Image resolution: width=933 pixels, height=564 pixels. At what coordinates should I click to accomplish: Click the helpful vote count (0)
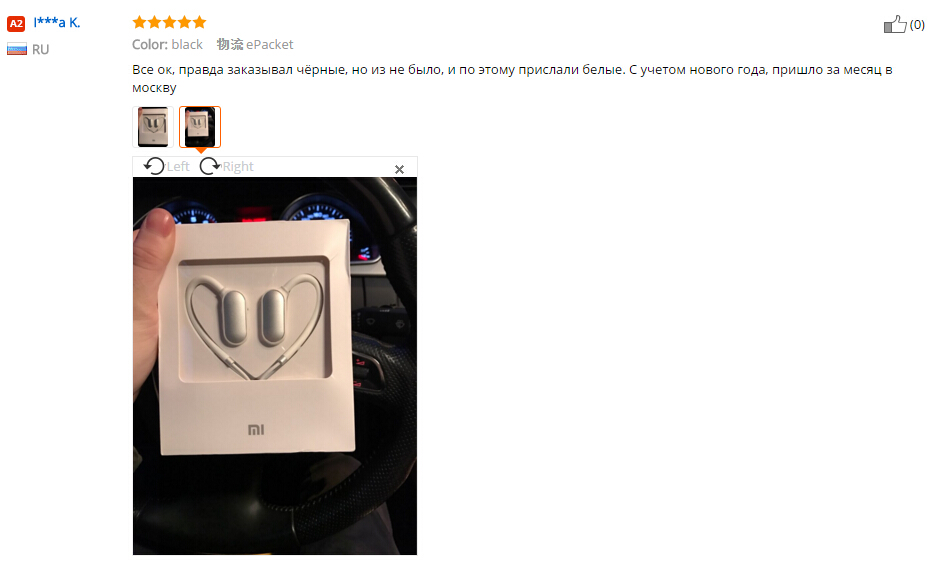click(x=917, y=24)
